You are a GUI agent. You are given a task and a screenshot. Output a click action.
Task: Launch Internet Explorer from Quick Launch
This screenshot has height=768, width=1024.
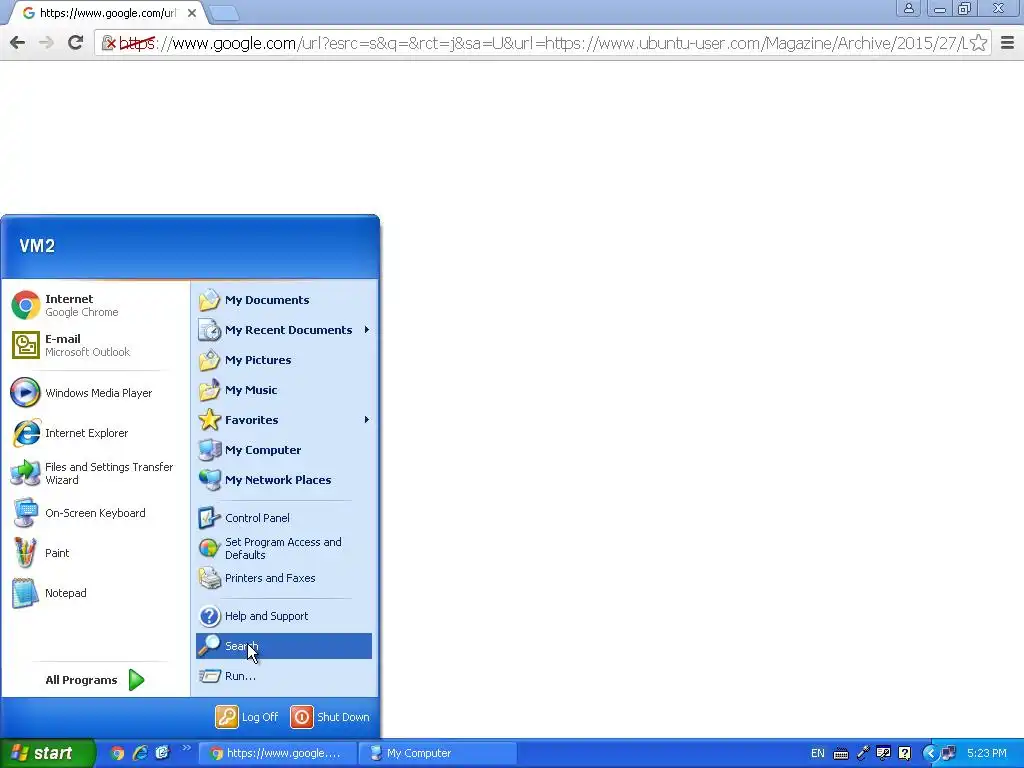[x=140, y=753]
